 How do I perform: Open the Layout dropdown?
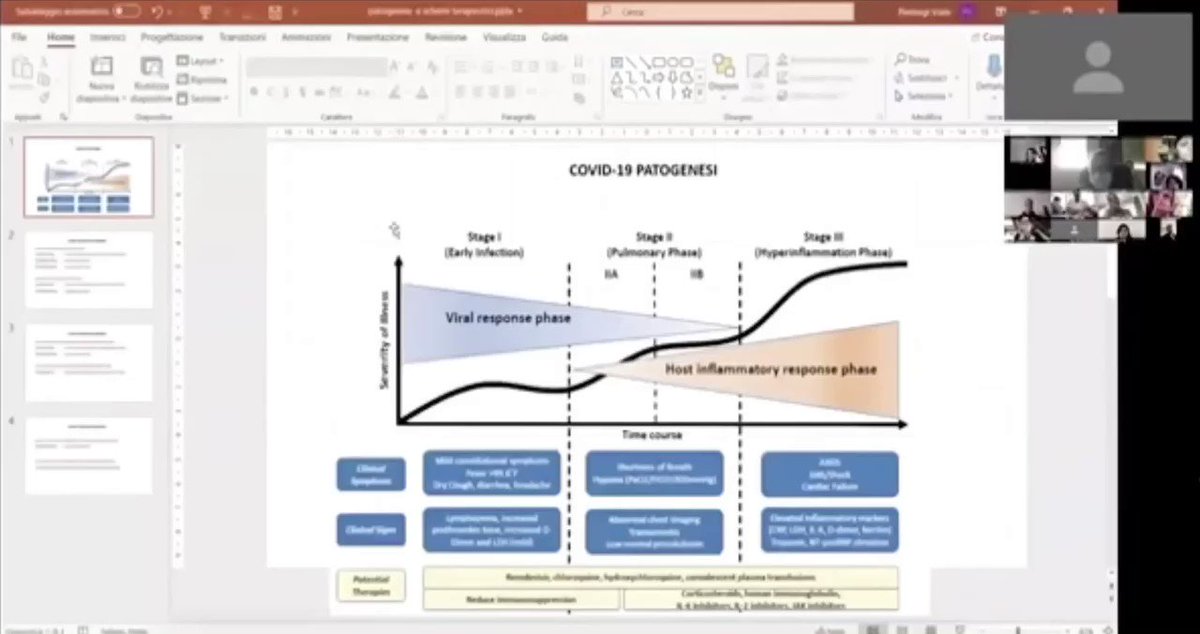pyautogui.click(x=200, y=61)
